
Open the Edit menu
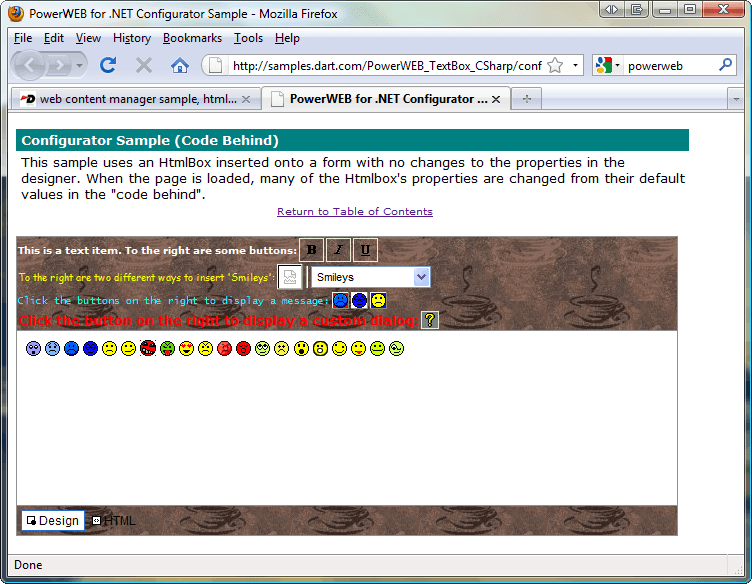[54, 38]
